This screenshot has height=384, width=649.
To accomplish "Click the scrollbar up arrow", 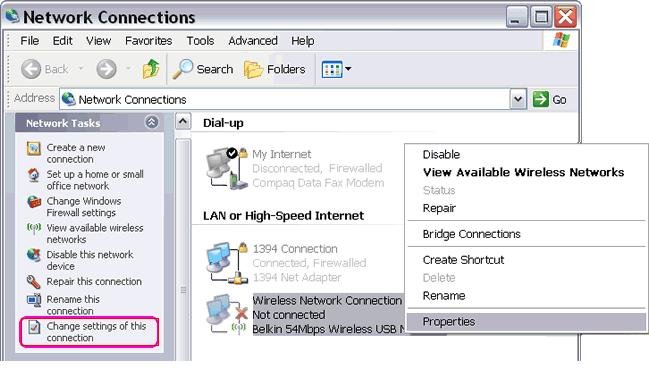I will (x=183, y=122).
